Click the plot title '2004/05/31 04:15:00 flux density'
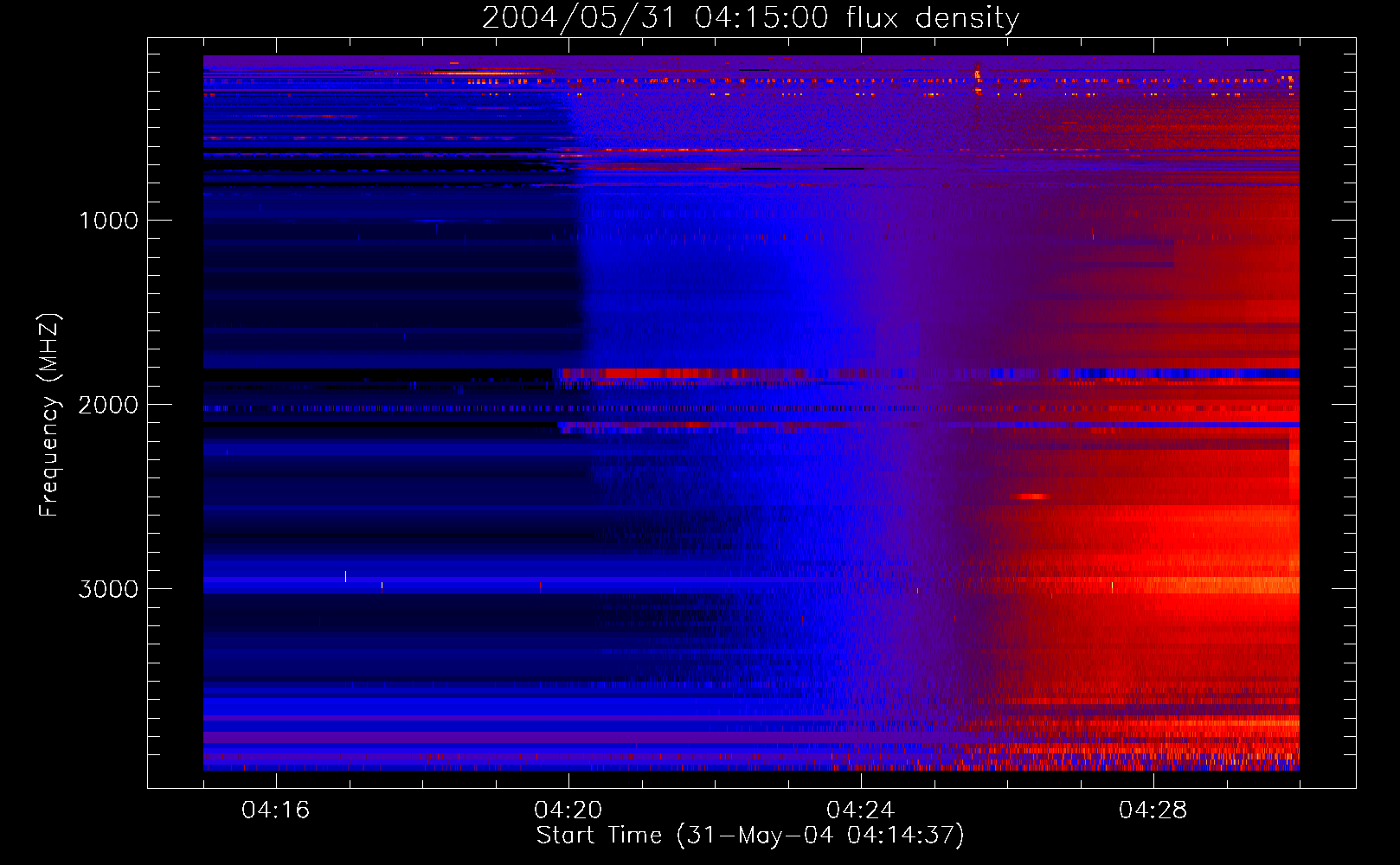The image size is (1400, 865). click(750, 17)
